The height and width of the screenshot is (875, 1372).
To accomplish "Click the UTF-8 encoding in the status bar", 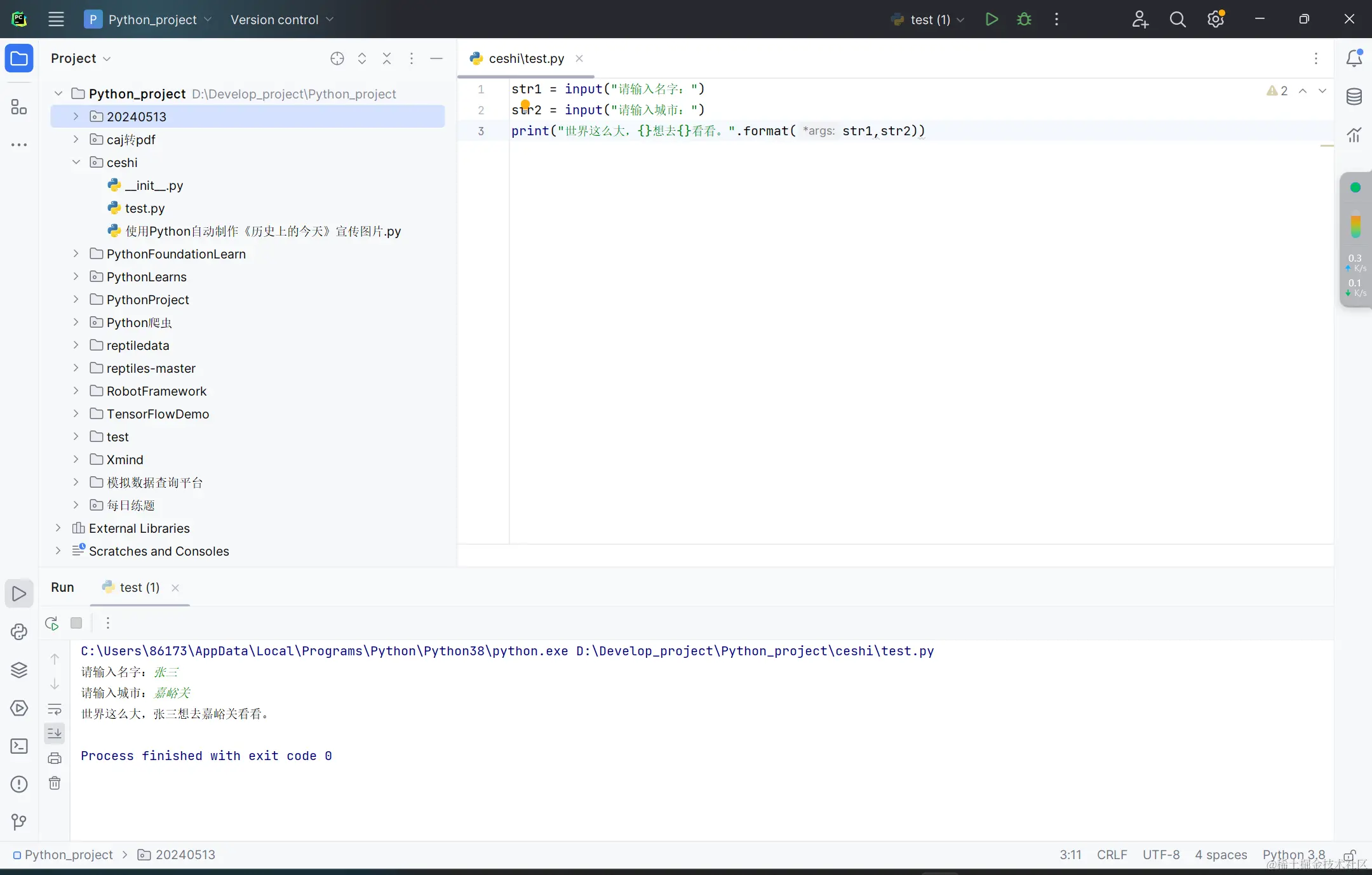I will (x=1160, y=855).
